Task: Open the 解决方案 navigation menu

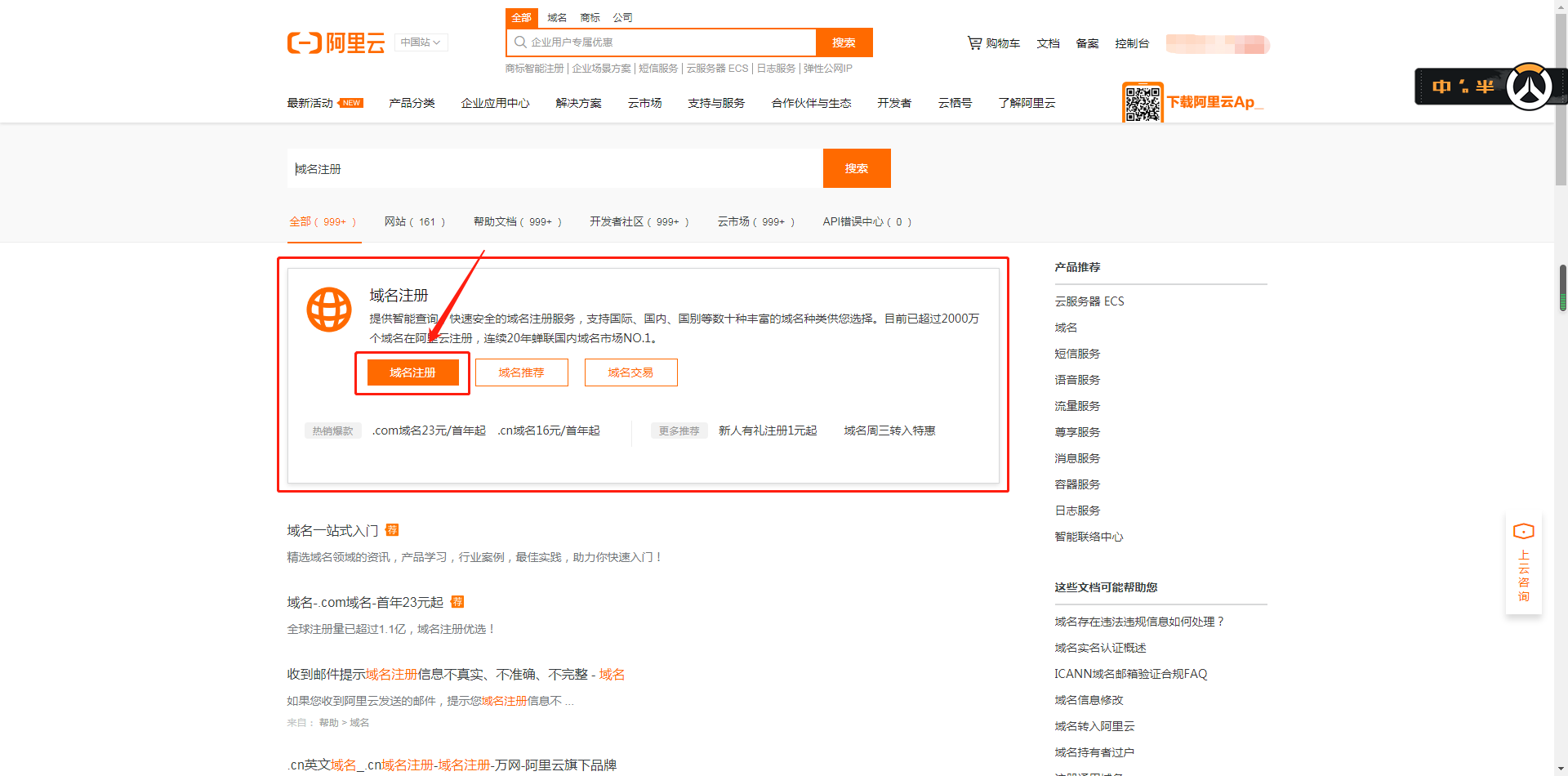Action: tap(578, 103)
